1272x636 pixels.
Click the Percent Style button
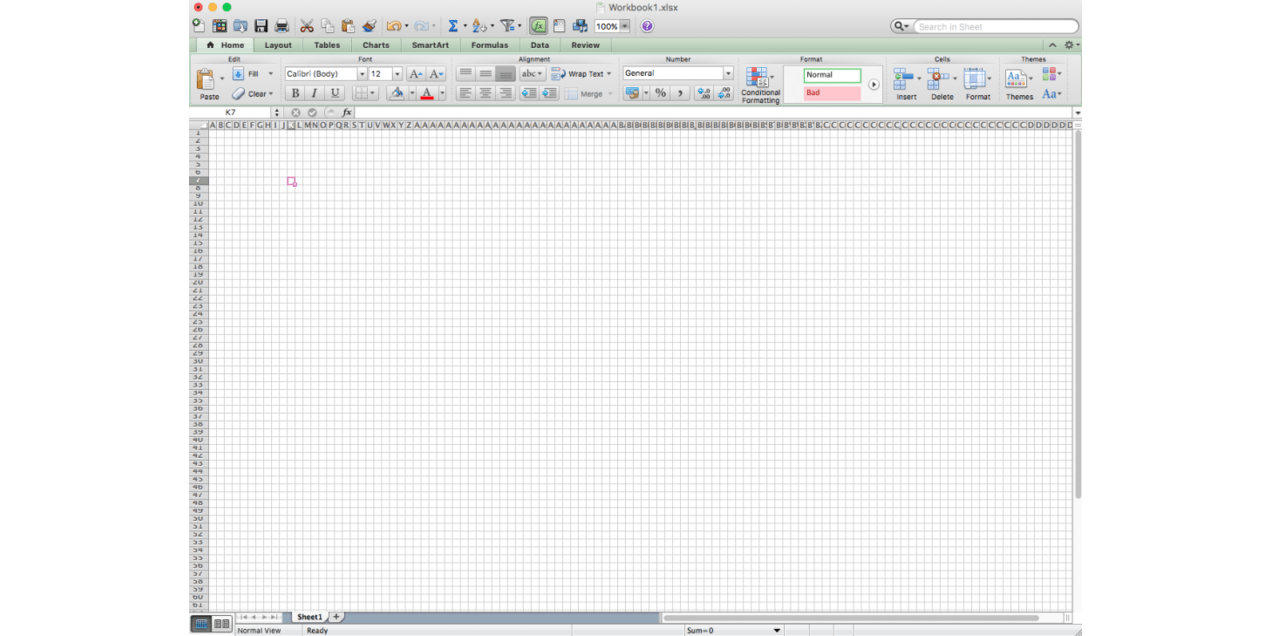point(660,93)
